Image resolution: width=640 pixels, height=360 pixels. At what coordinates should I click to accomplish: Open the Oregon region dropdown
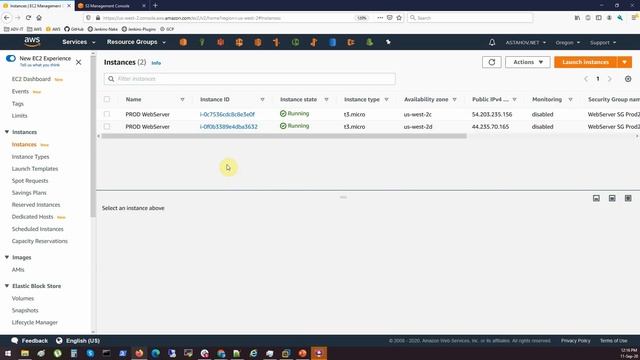pyautogui.click(x=567, y=42)
